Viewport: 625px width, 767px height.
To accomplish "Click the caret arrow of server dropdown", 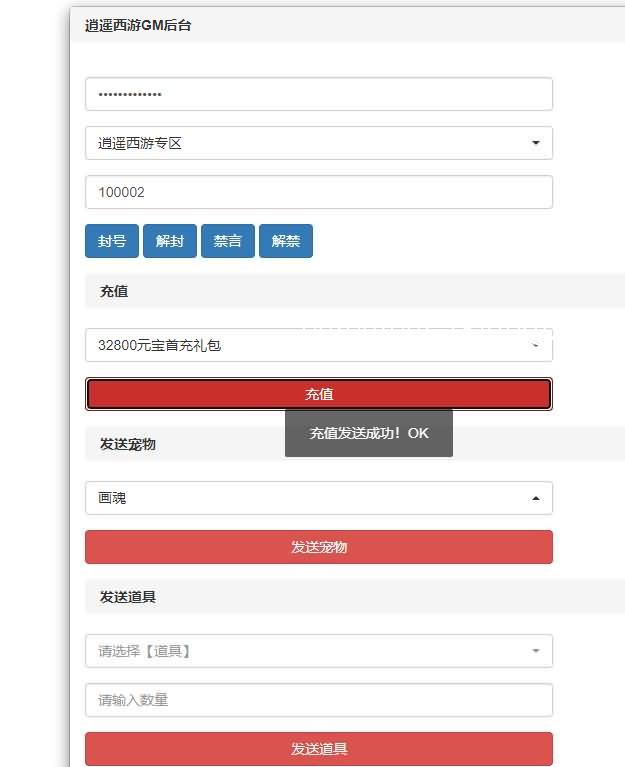I will tap(536, 143).
